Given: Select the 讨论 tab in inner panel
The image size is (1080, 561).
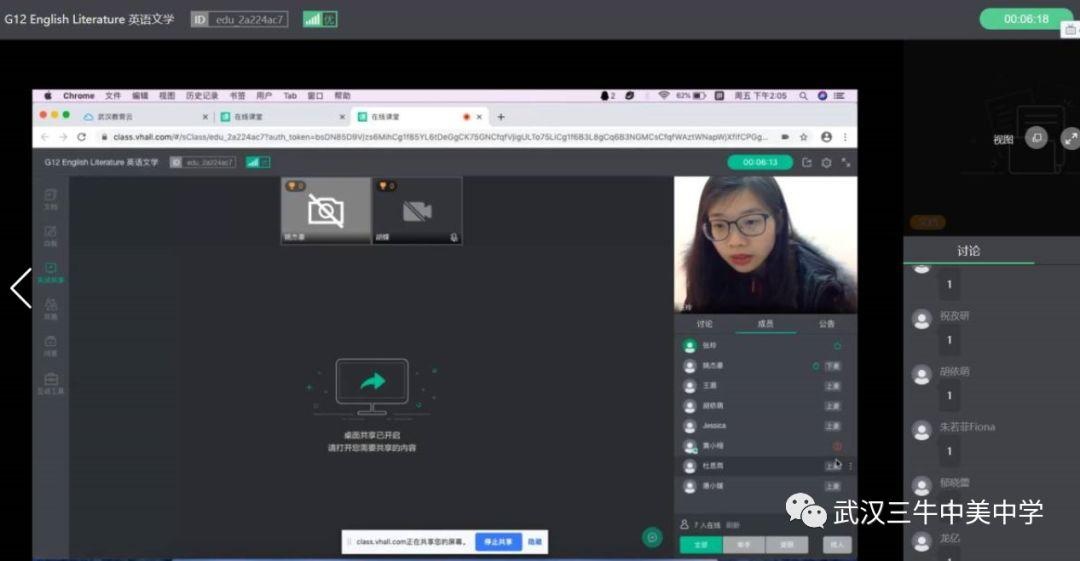Looking at the screenshot, I should 705,324.
